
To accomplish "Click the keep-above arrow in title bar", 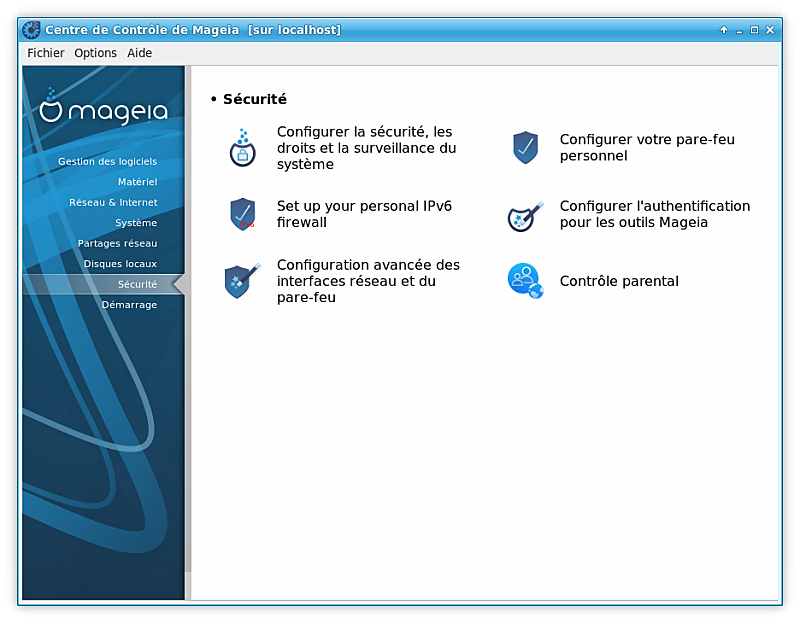I will [x=724, y=30].
